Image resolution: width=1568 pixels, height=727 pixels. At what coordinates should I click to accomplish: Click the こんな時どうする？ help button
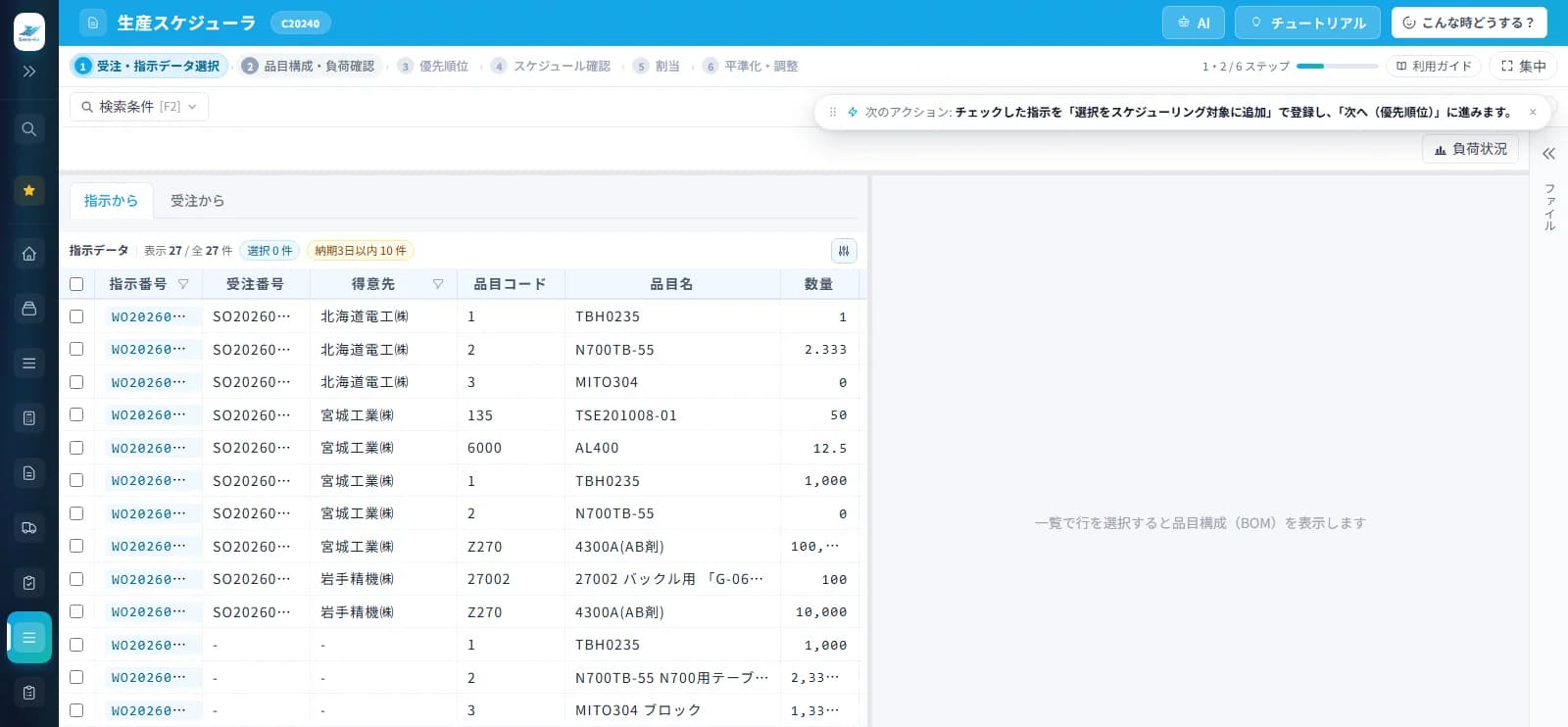[x=1468, y=23]
